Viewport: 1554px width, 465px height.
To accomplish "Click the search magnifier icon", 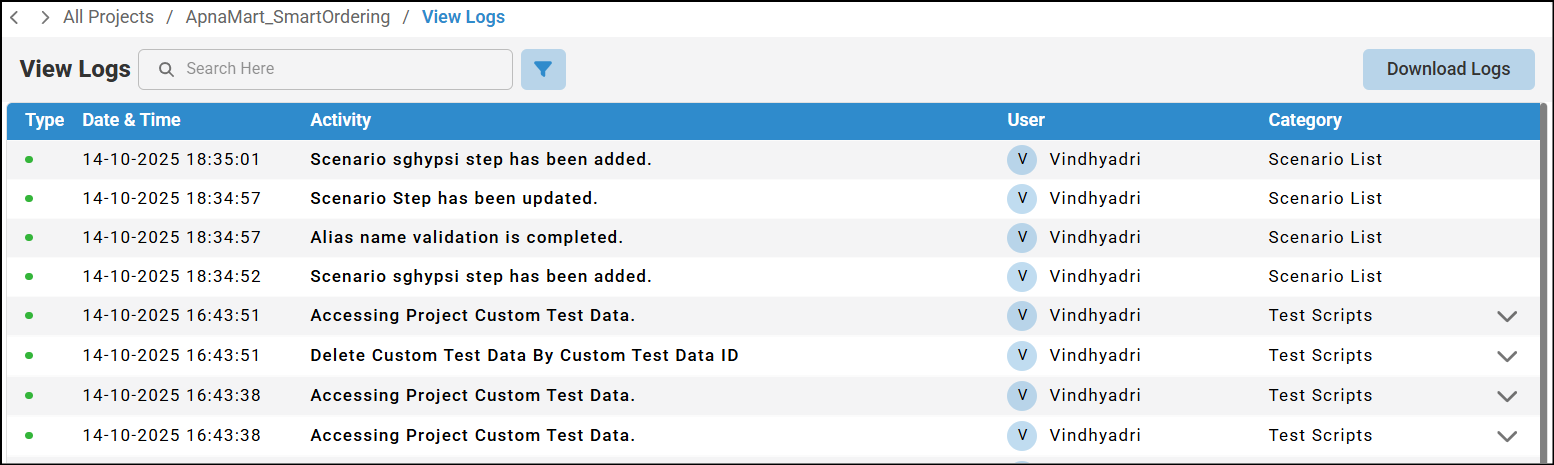I will tap(167, 69).
